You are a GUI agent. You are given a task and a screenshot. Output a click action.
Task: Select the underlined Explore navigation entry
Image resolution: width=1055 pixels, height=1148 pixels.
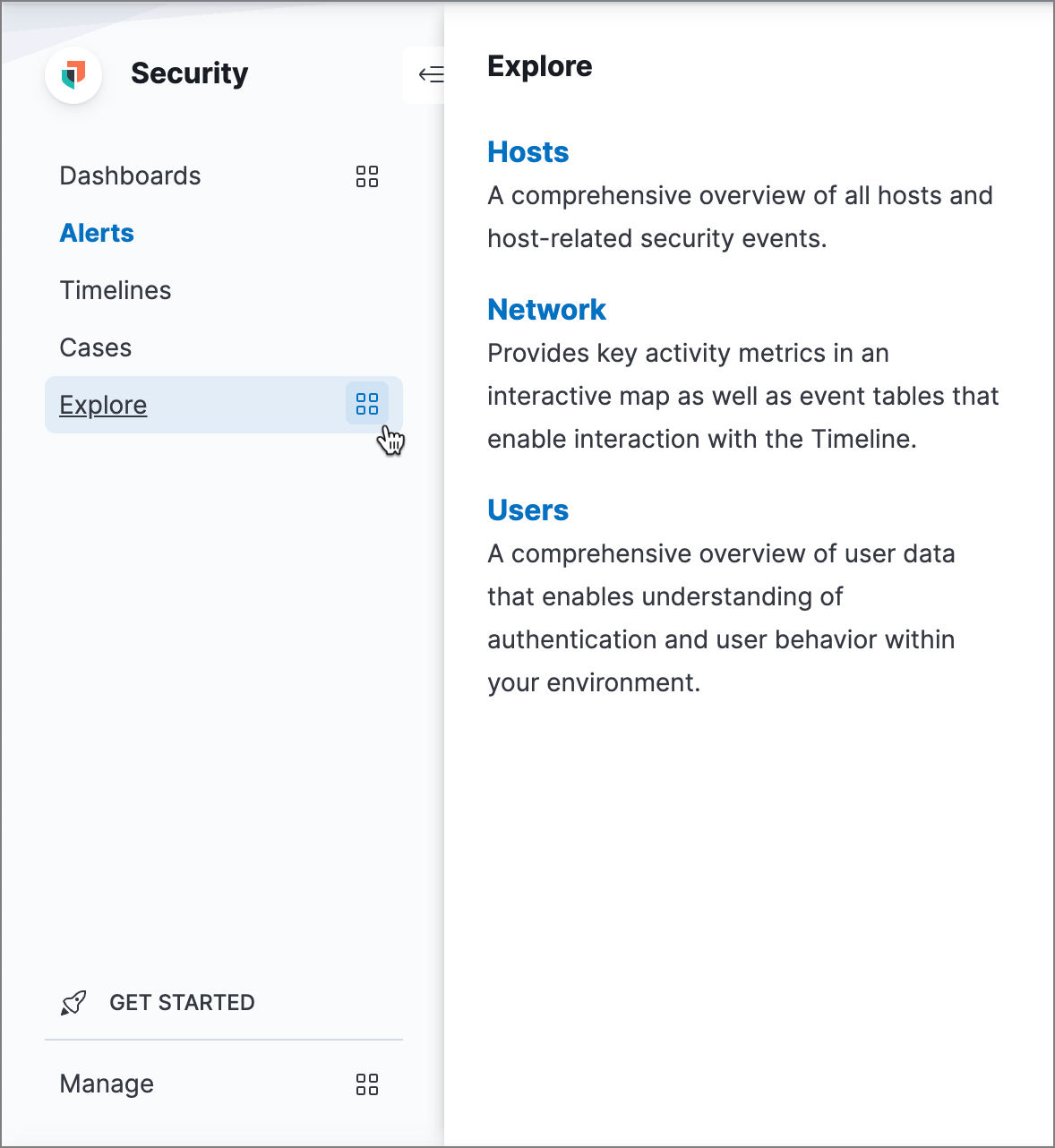(x=102, y=405)
